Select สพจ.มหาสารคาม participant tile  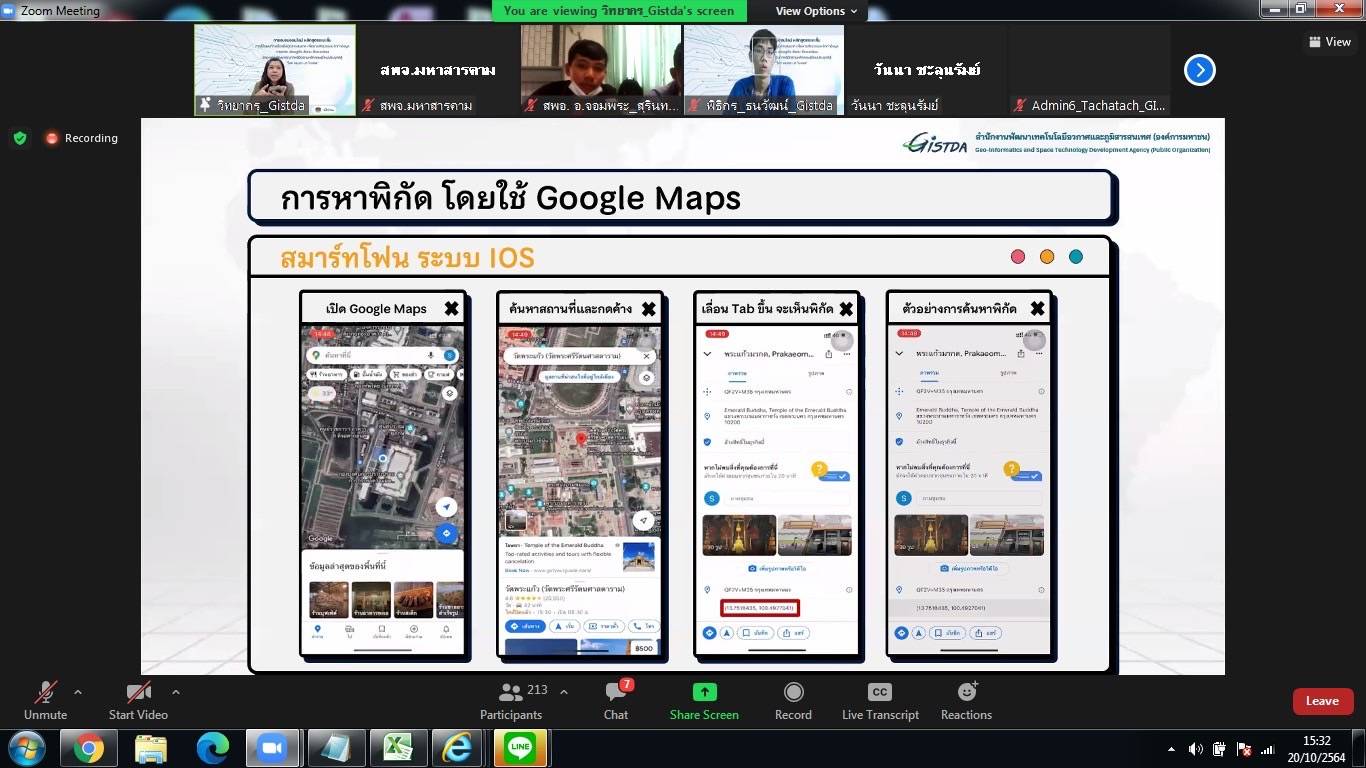coord(438,70)
